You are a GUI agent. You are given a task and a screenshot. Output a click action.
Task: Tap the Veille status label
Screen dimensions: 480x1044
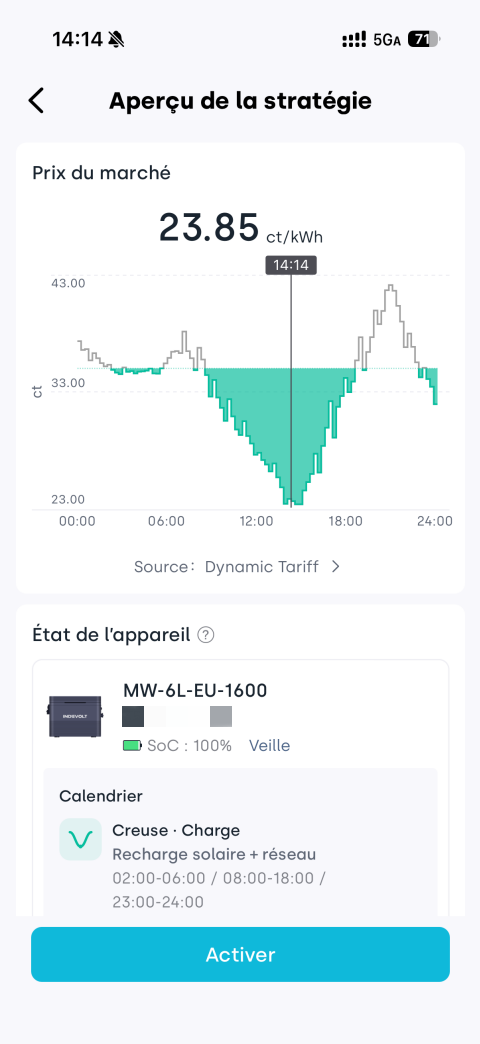[x=270, y=746]
